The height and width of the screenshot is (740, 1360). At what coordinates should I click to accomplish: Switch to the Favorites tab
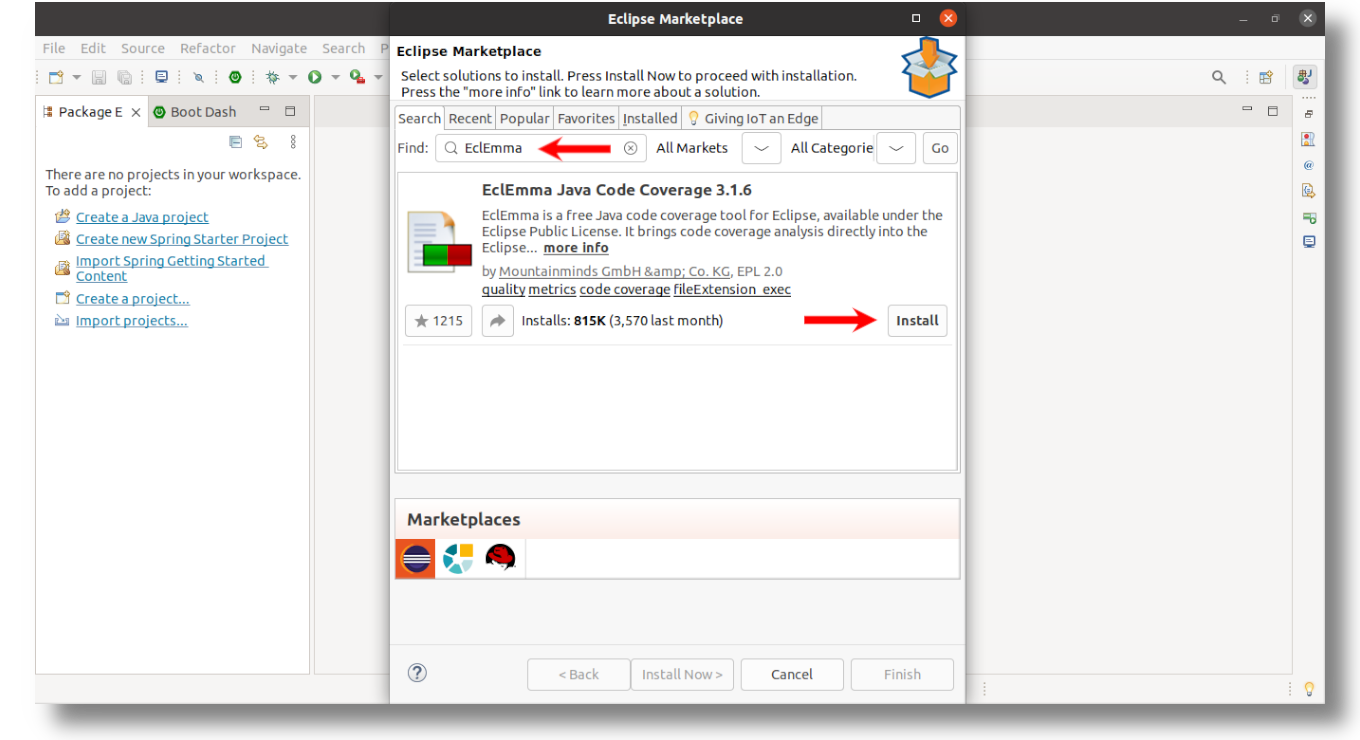pos(586,118)
